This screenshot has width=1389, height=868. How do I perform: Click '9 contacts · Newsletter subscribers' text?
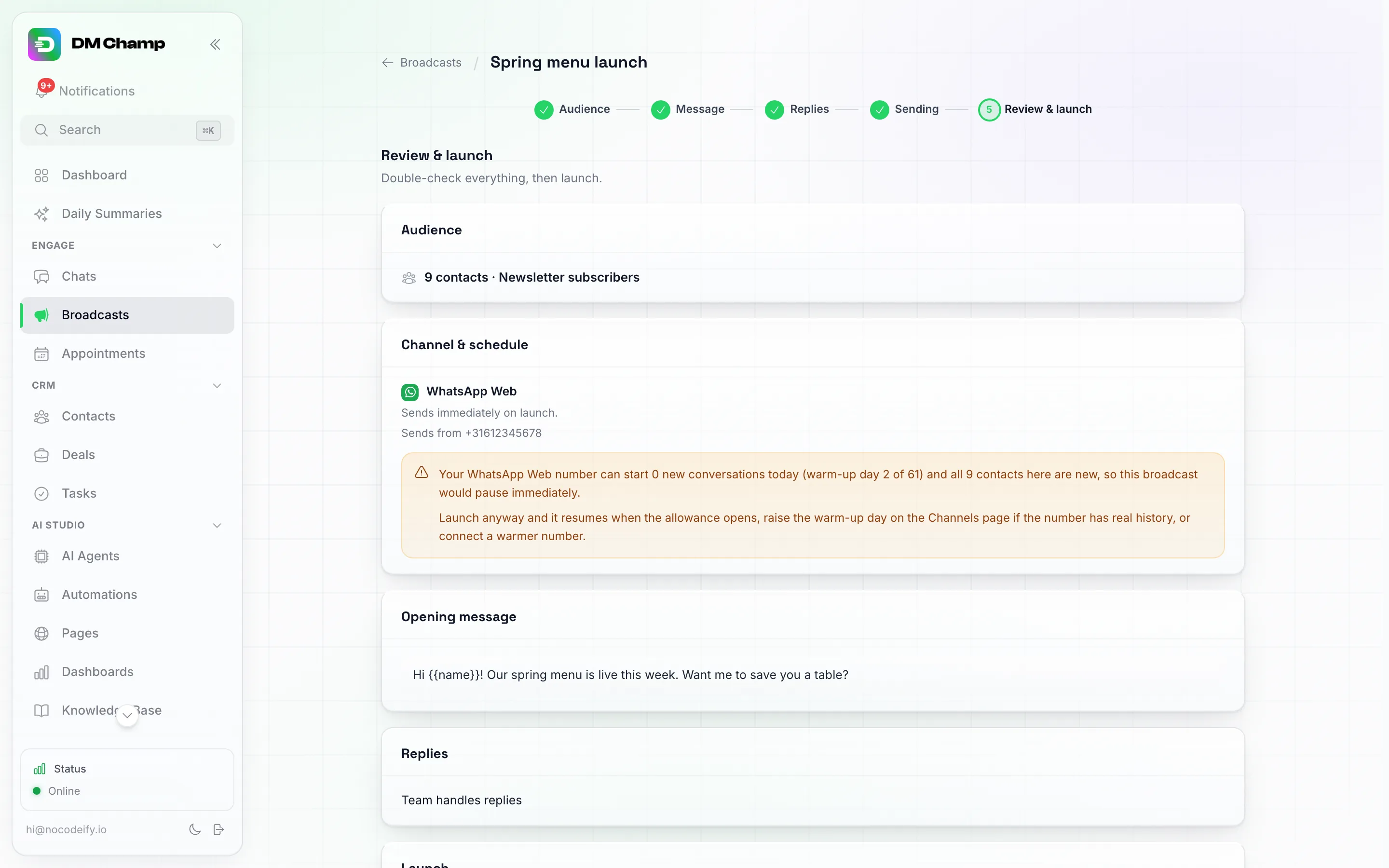[531, 278]
